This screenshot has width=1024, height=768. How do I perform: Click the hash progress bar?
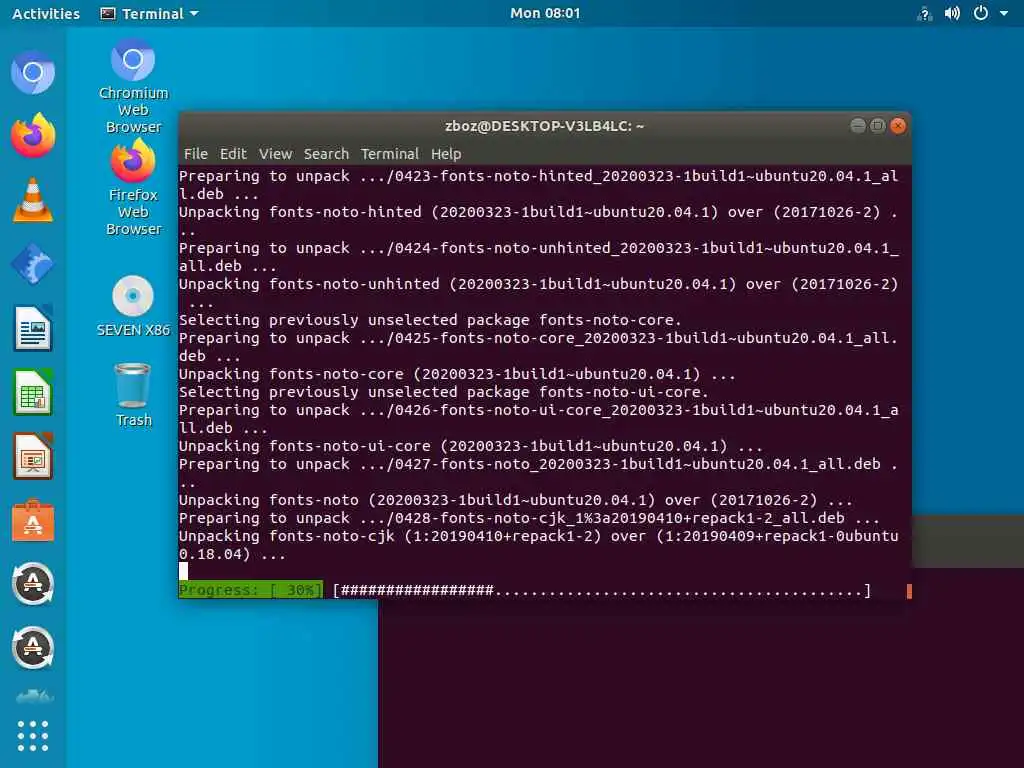pos(602,590)
